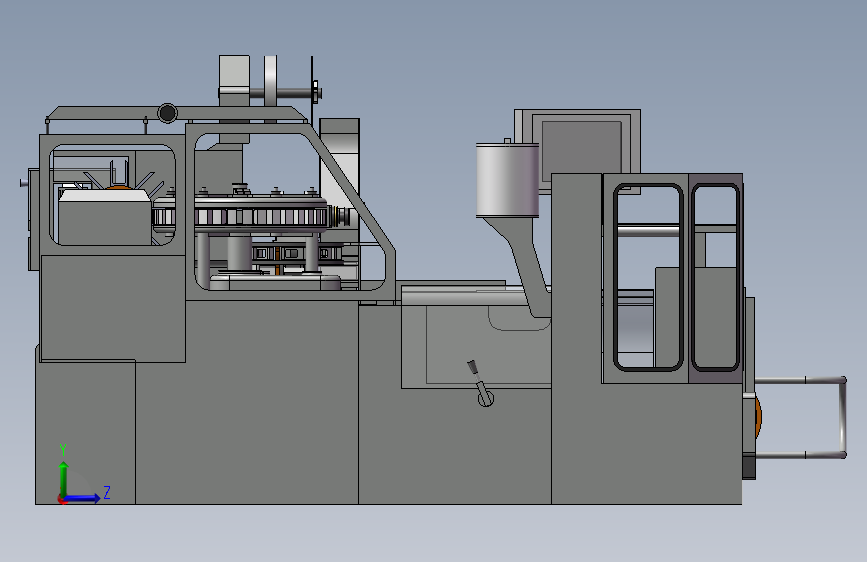
Task: Click the green Y axis of the triad
Action: [x=63, y=478]
